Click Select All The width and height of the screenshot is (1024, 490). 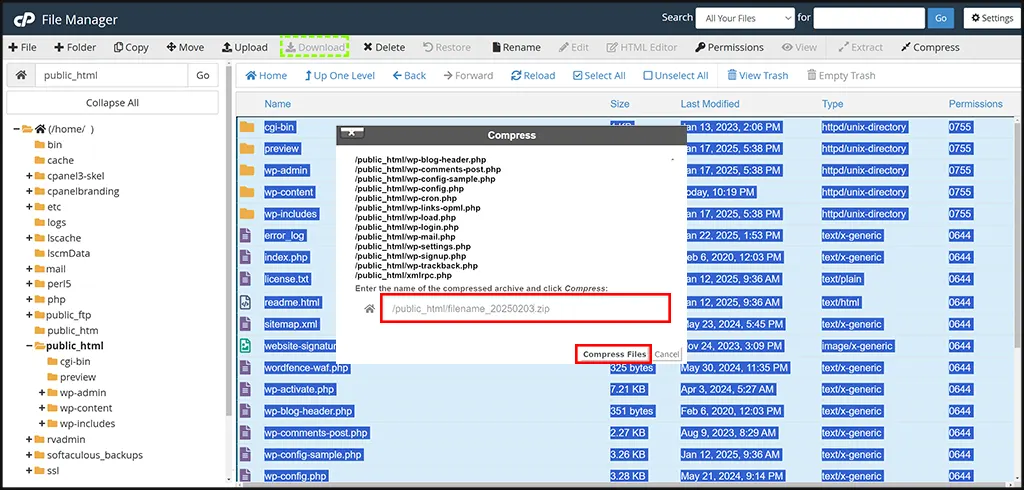(x=599, y=75)
